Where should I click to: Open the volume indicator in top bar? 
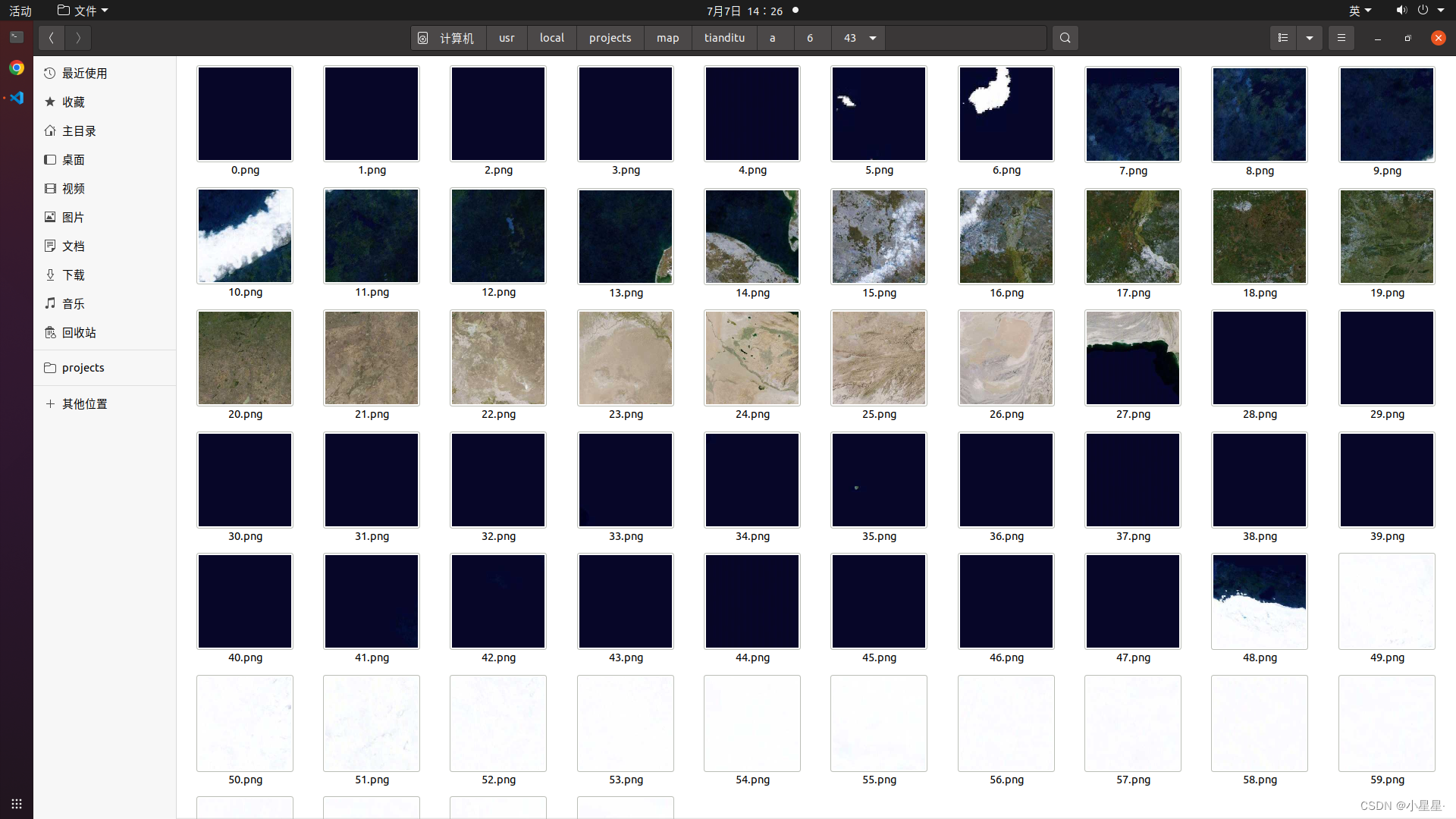1401,10
